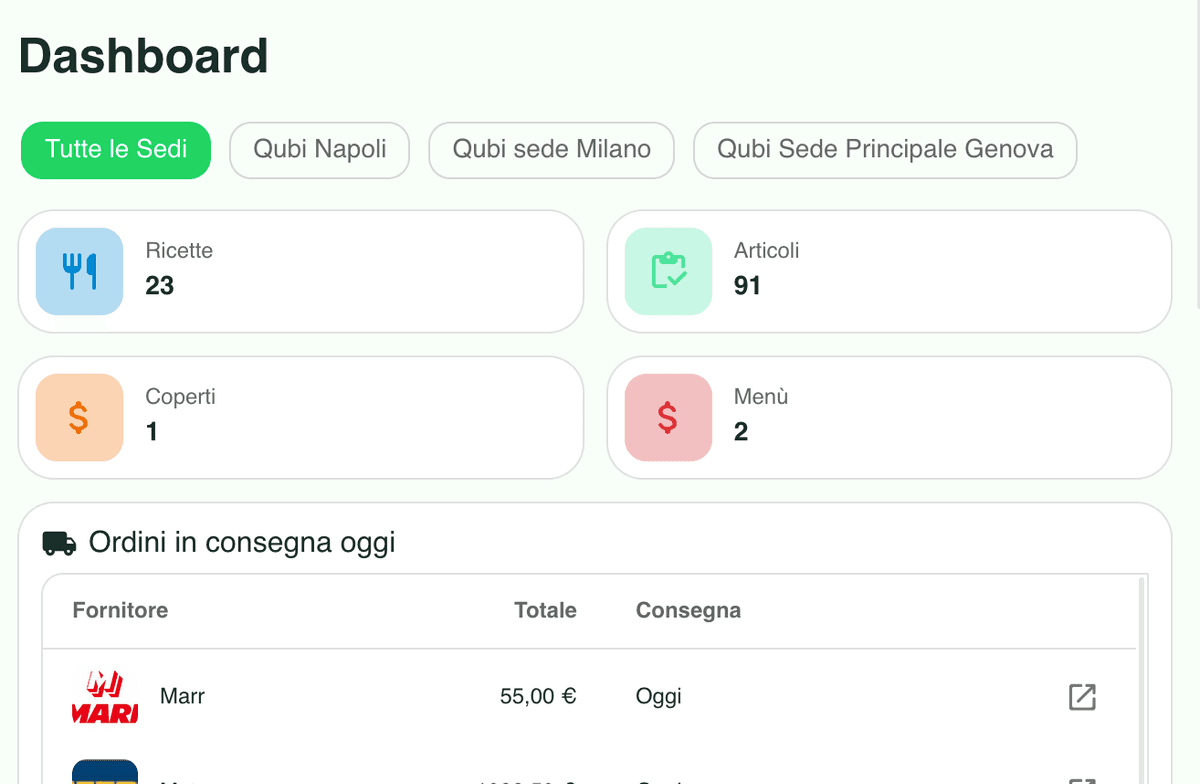
Task: Click the red Menù dollar icon
Action: click(668, 417)
